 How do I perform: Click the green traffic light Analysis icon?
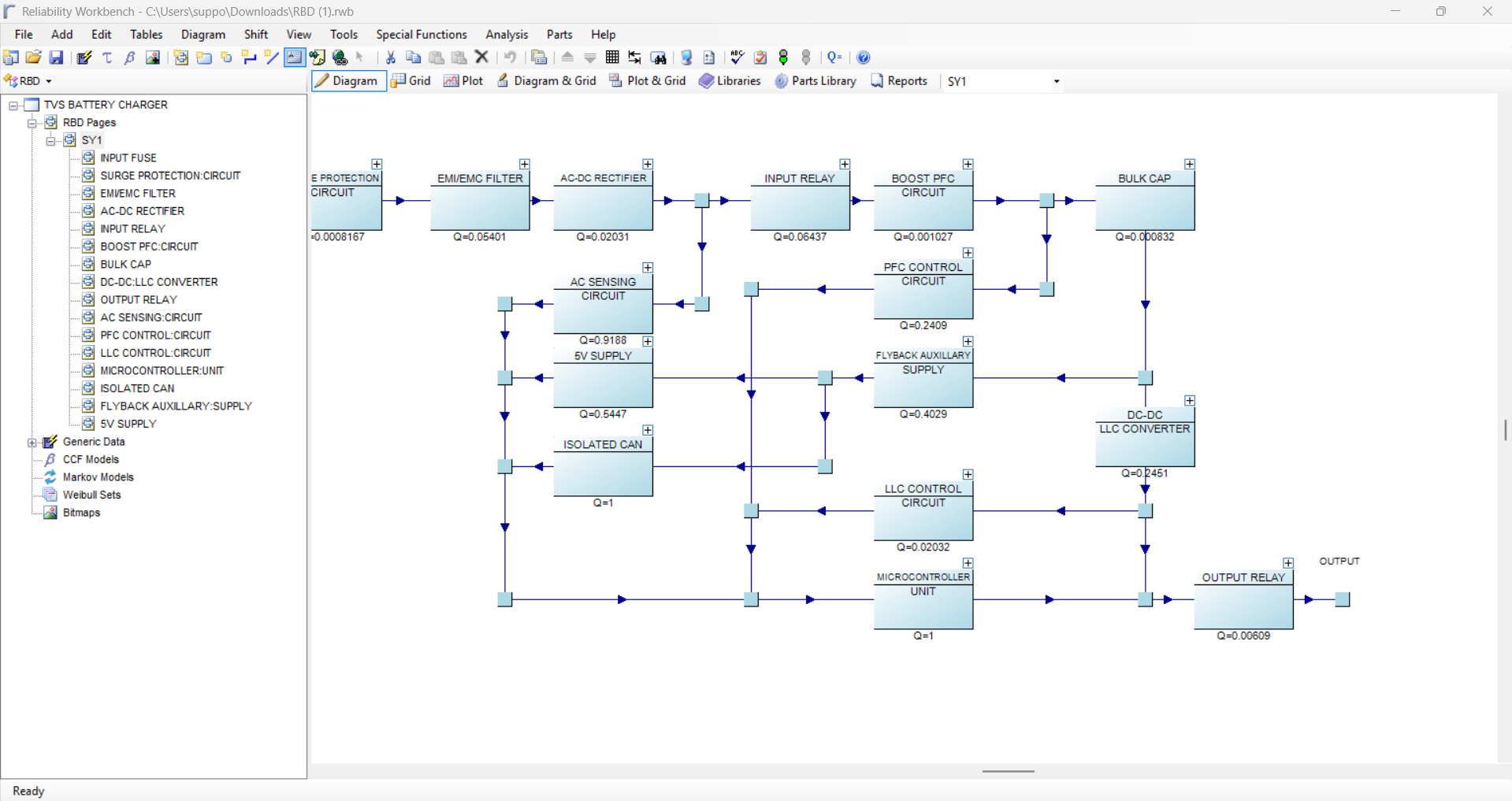783,57
